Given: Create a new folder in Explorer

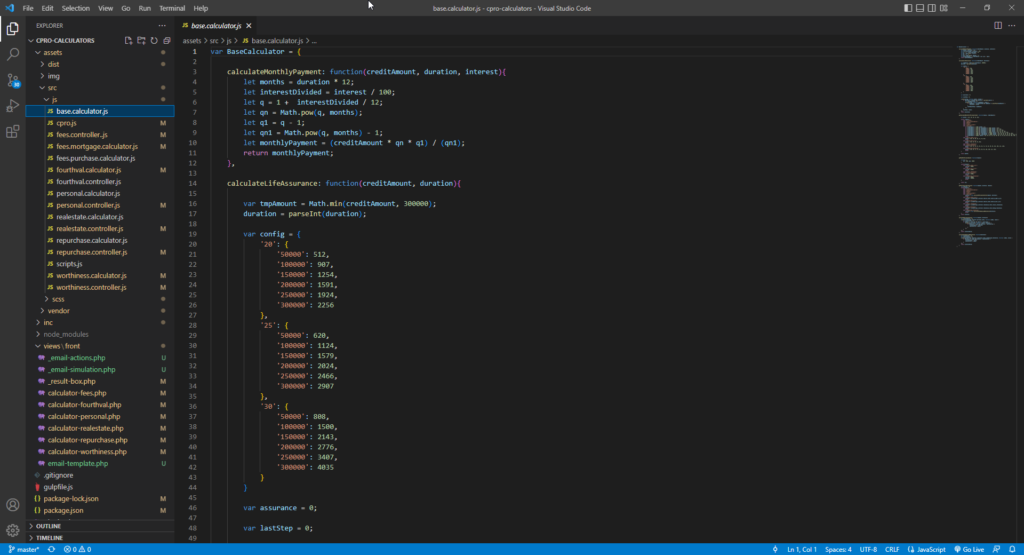Looking at the screenshot, I should pos(141,40).
